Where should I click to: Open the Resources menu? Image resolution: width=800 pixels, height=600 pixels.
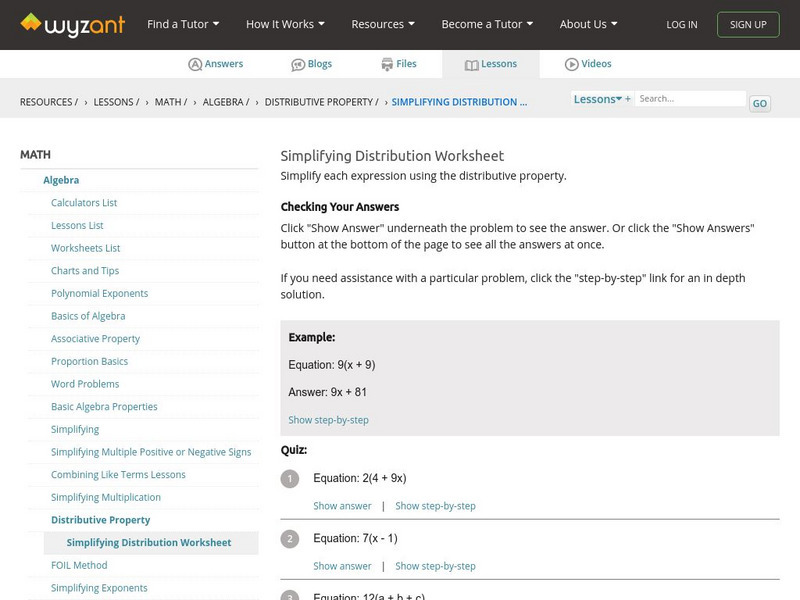tap(384, 24)
